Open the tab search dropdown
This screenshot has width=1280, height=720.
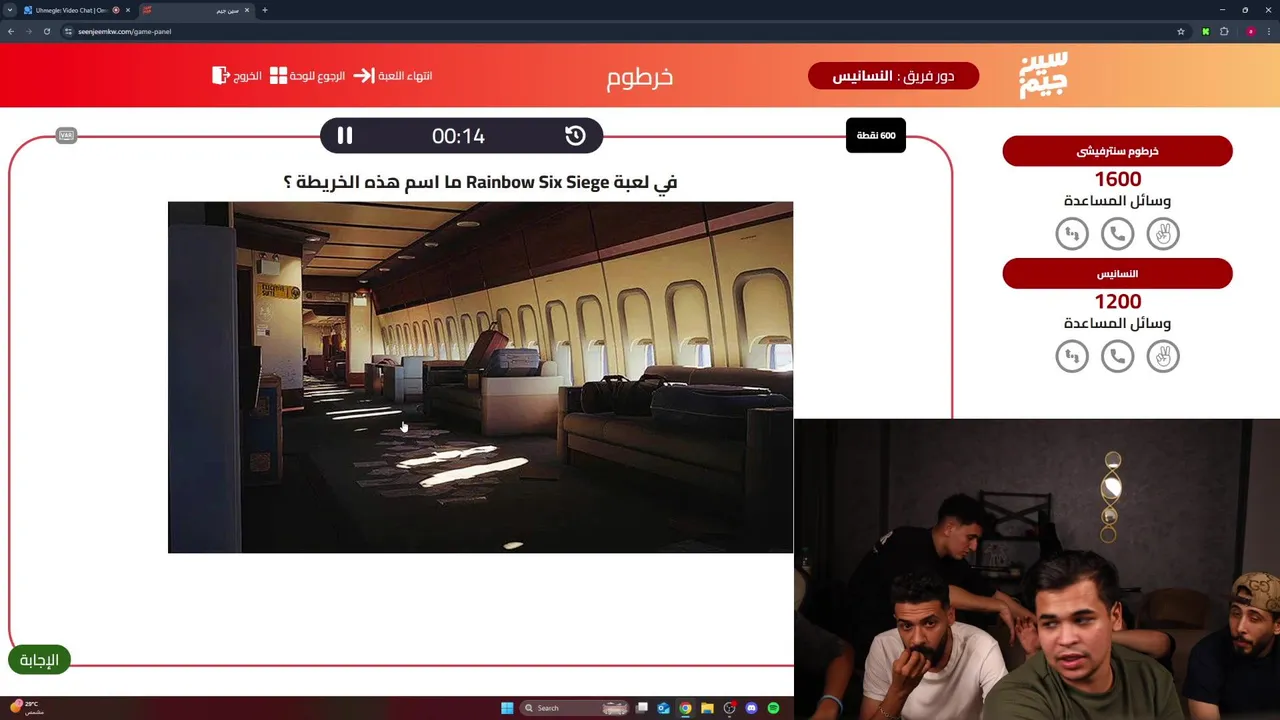pos(8,10)
